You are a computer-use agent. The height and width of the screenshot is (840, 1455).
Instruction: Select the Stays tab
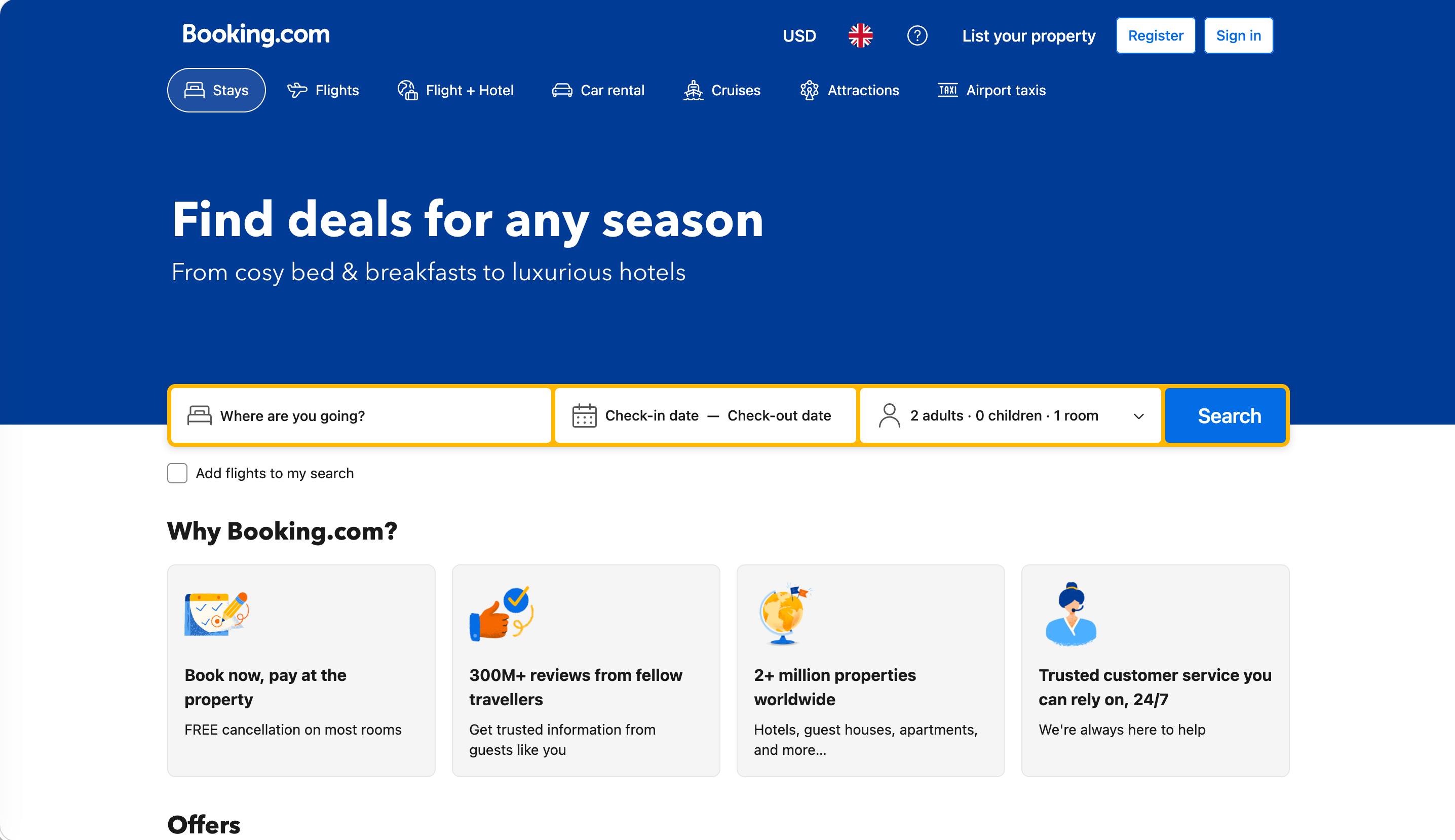(216, 90)
